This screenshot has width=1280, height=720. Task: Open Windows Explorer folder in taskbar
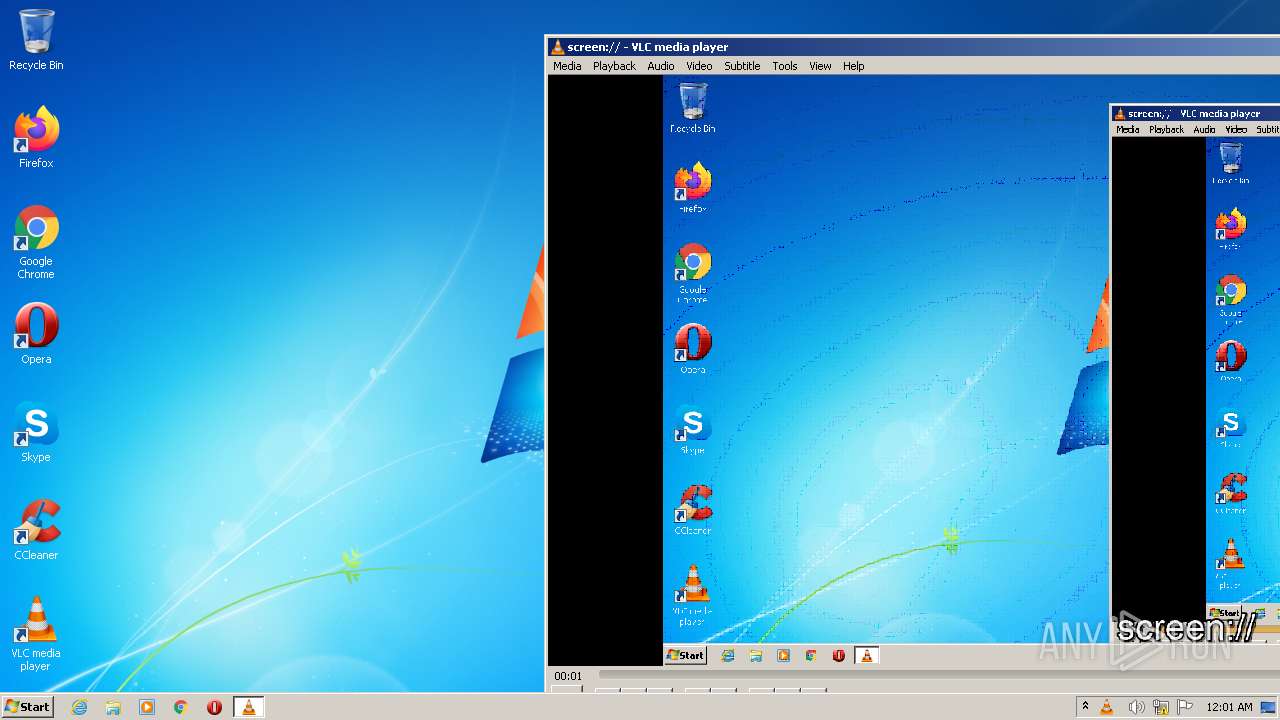point(113,707)
